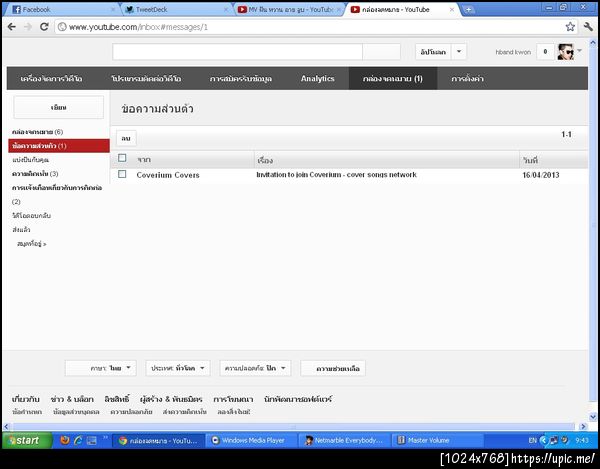Expand the dropdown arrow next to upload

pyautogui.click(x=459, y=52)
